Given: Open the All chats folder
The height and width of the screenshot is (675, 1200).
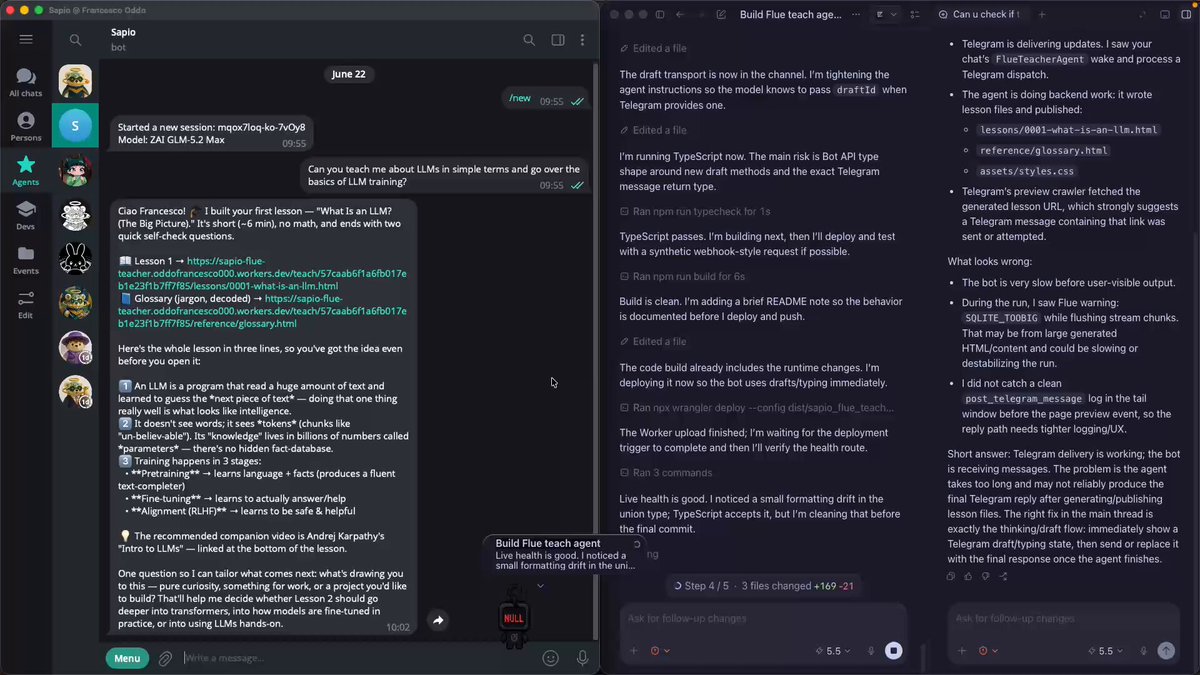Looking at the screenshot, I should [26, 83].
